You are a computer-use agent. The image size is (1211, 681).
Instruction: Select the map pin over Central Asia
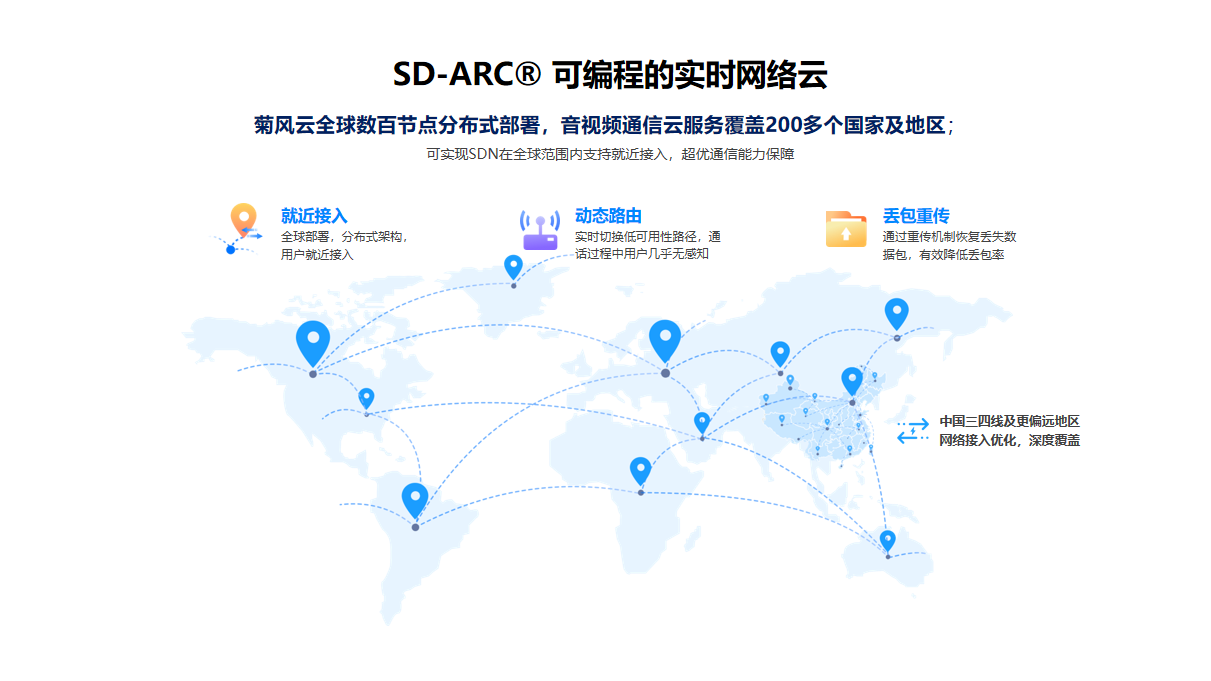tap(780, 354)
